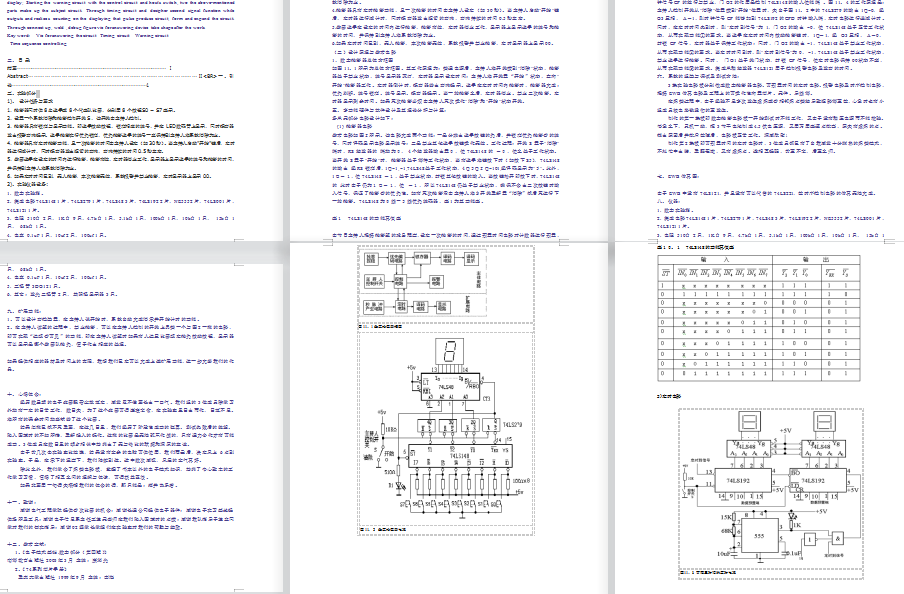Viewport: 904px width, 594px height.
Task: Click the "0.1uF" capacitor label
Action: pos(793,554)
